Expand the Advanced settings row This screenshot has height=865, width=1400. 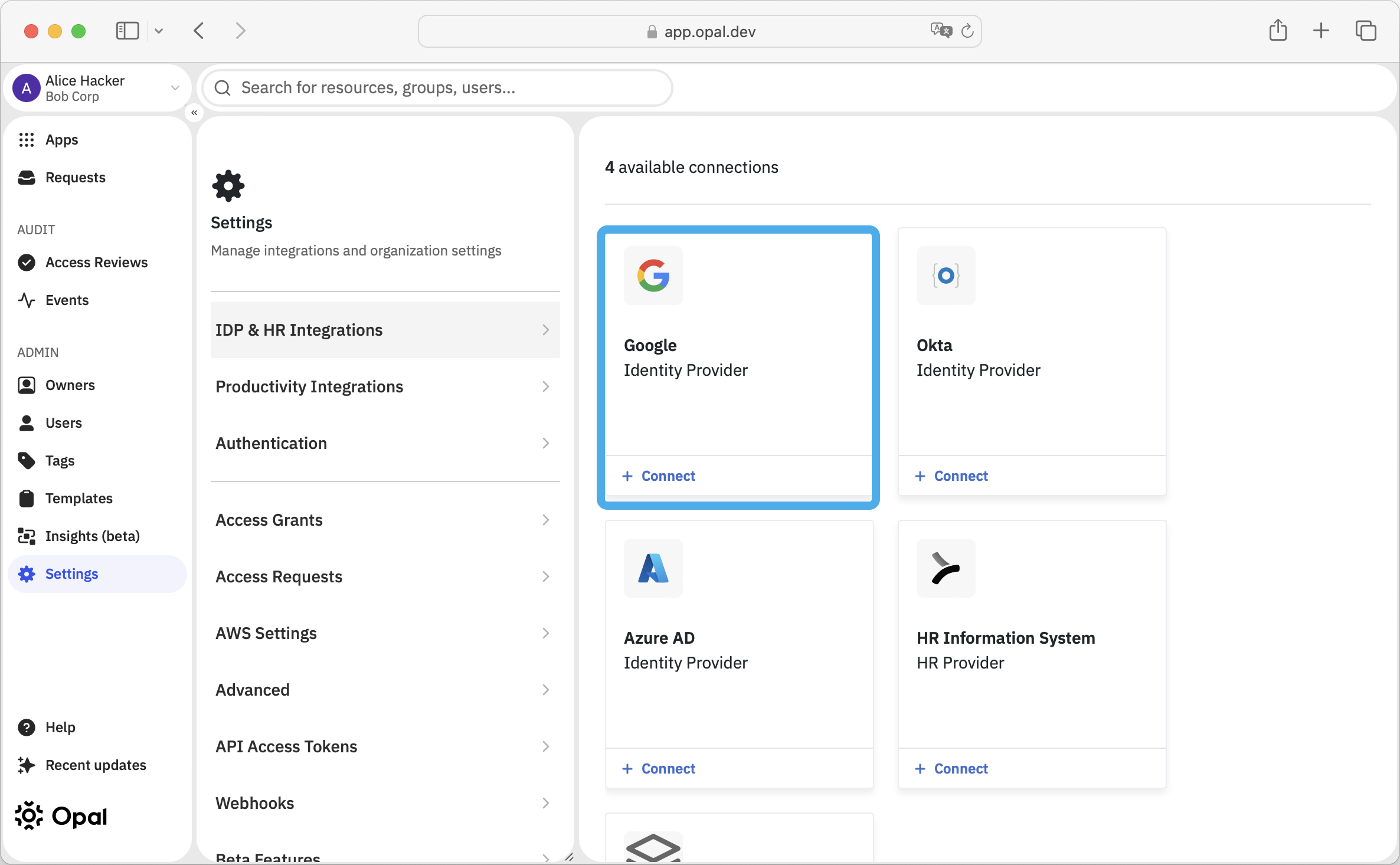(x=385, y=690)
